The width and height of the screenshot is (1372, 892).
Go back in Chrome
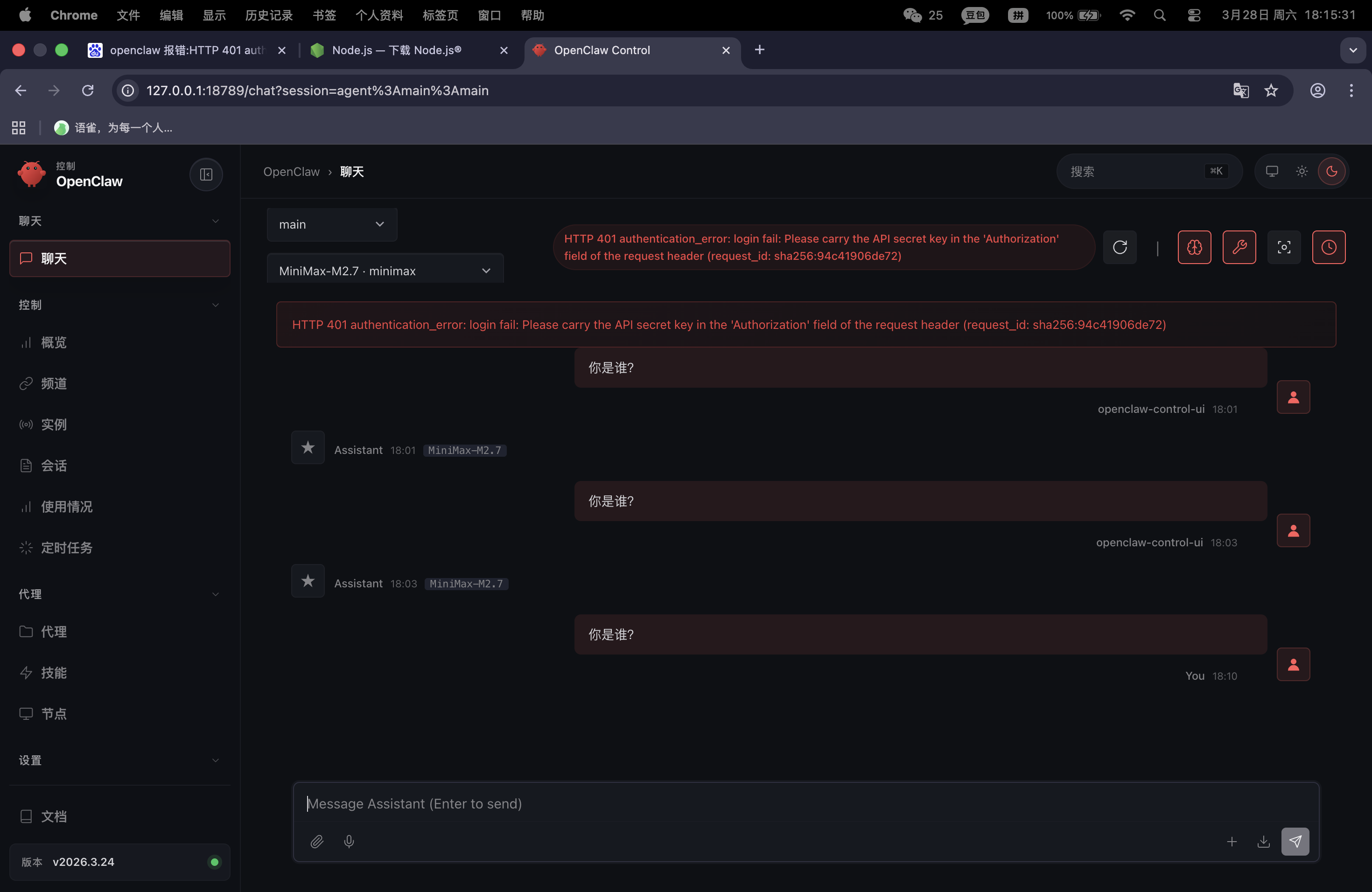coord(21,91)
